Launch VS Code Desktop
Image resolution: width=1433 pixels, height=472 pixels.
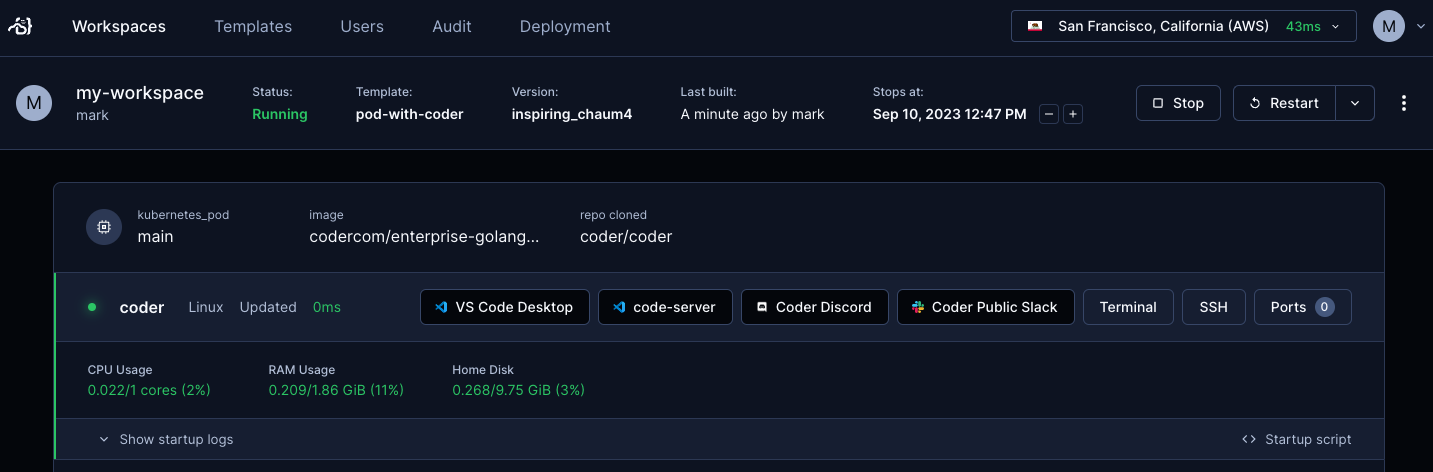(505, 307)
